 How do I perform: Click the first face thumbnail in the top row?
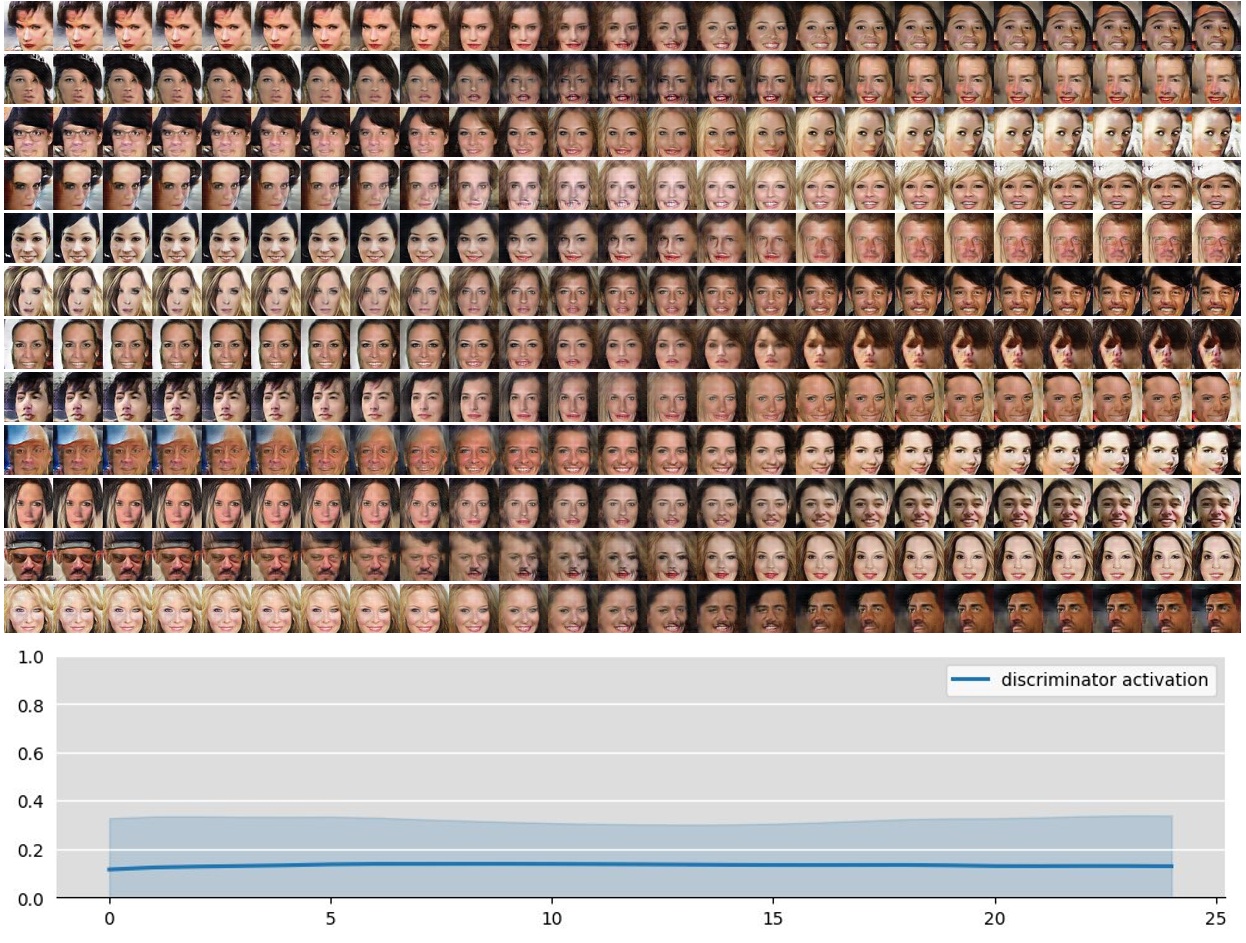pyautogui.click(x=28, y=26)
